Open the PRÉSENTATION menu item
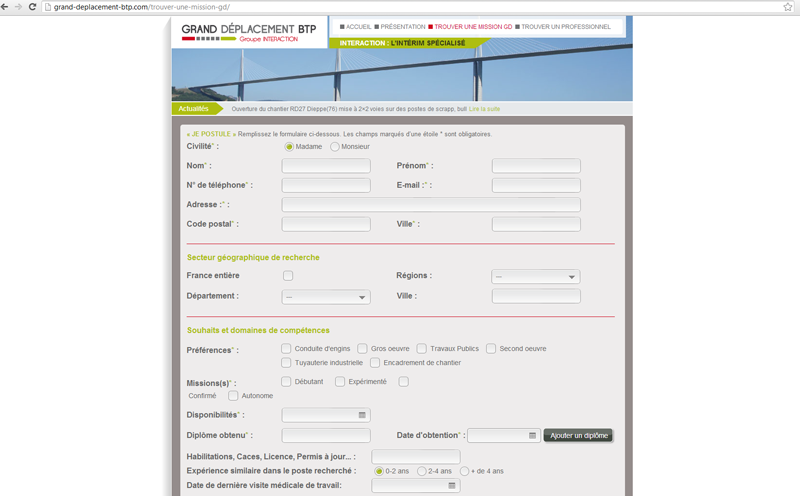Image resolution: width=800 pixels, height=496 pixels. point(400,27)
